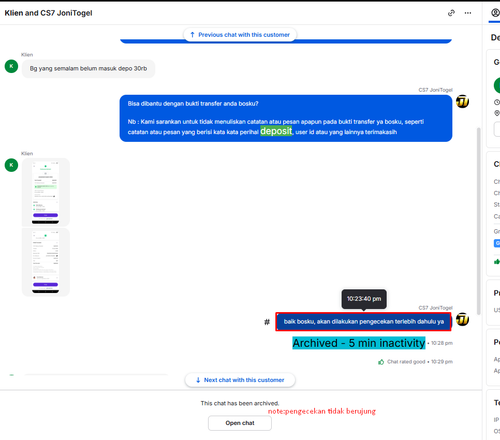Open the three-dot more options menu
Viewport: 500px width, 440px height.
coord(468,13)
